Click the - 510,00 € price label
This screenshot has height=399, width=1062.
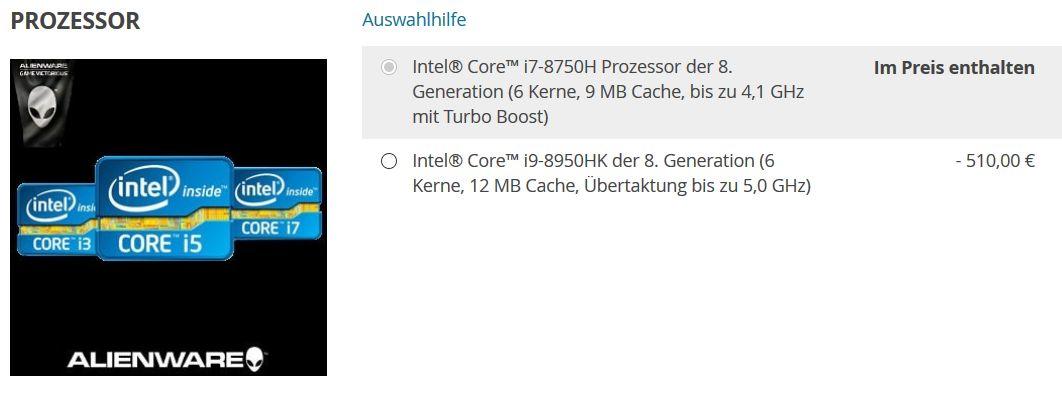pos(995,161)
